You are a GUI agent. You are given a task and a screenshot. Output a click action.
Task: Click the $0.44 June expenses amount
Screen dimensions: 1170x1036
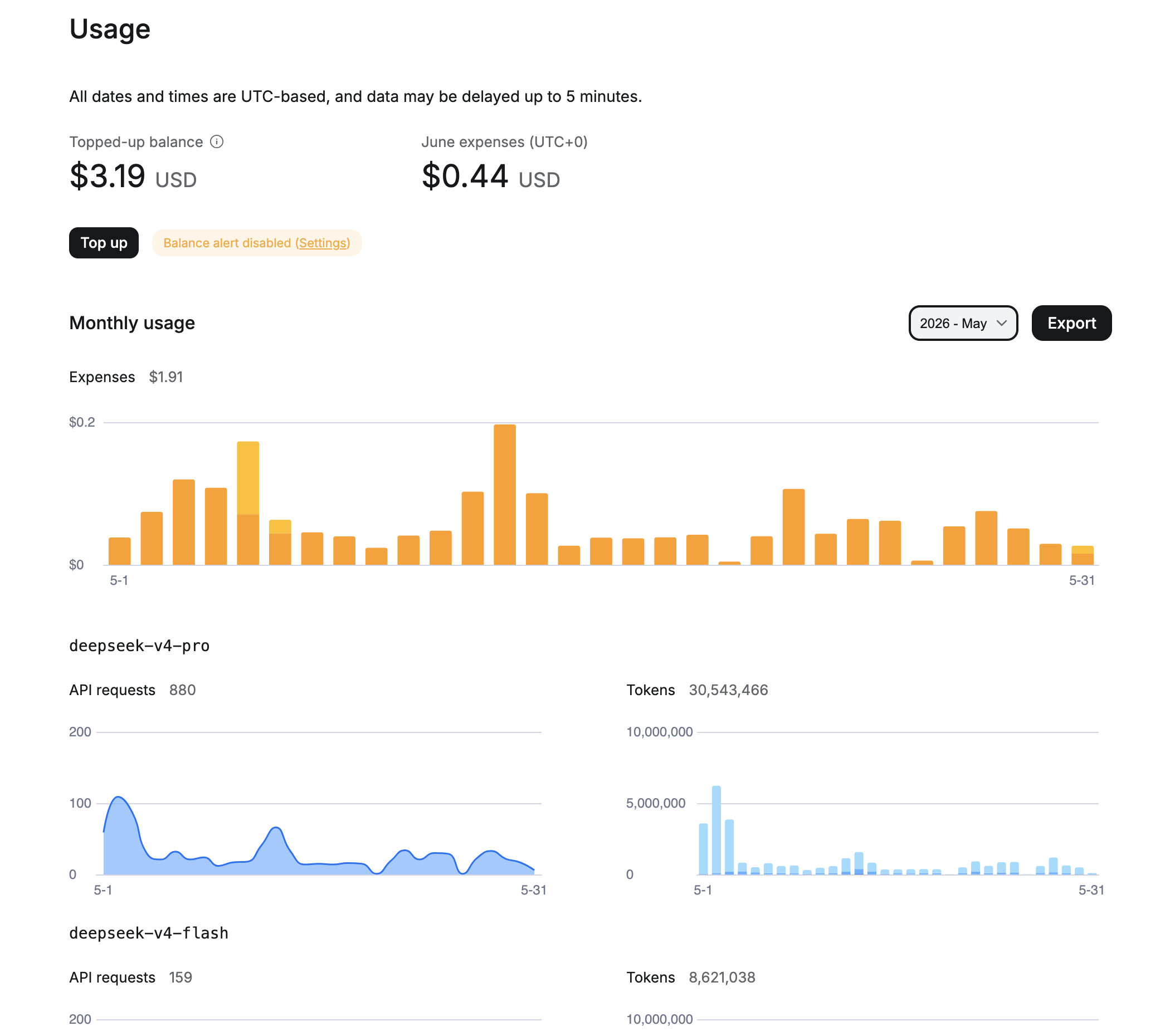click(464, 175)
